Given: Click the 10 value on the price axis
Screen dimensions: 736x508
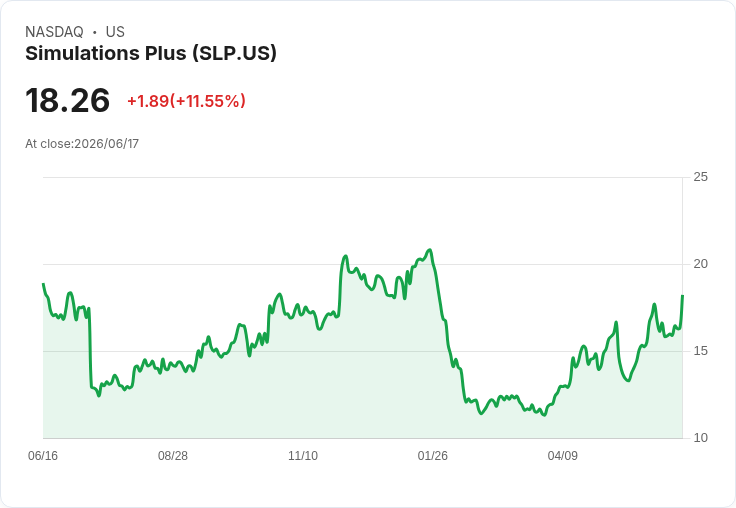Looking at the screenshot, I should 700,438.
